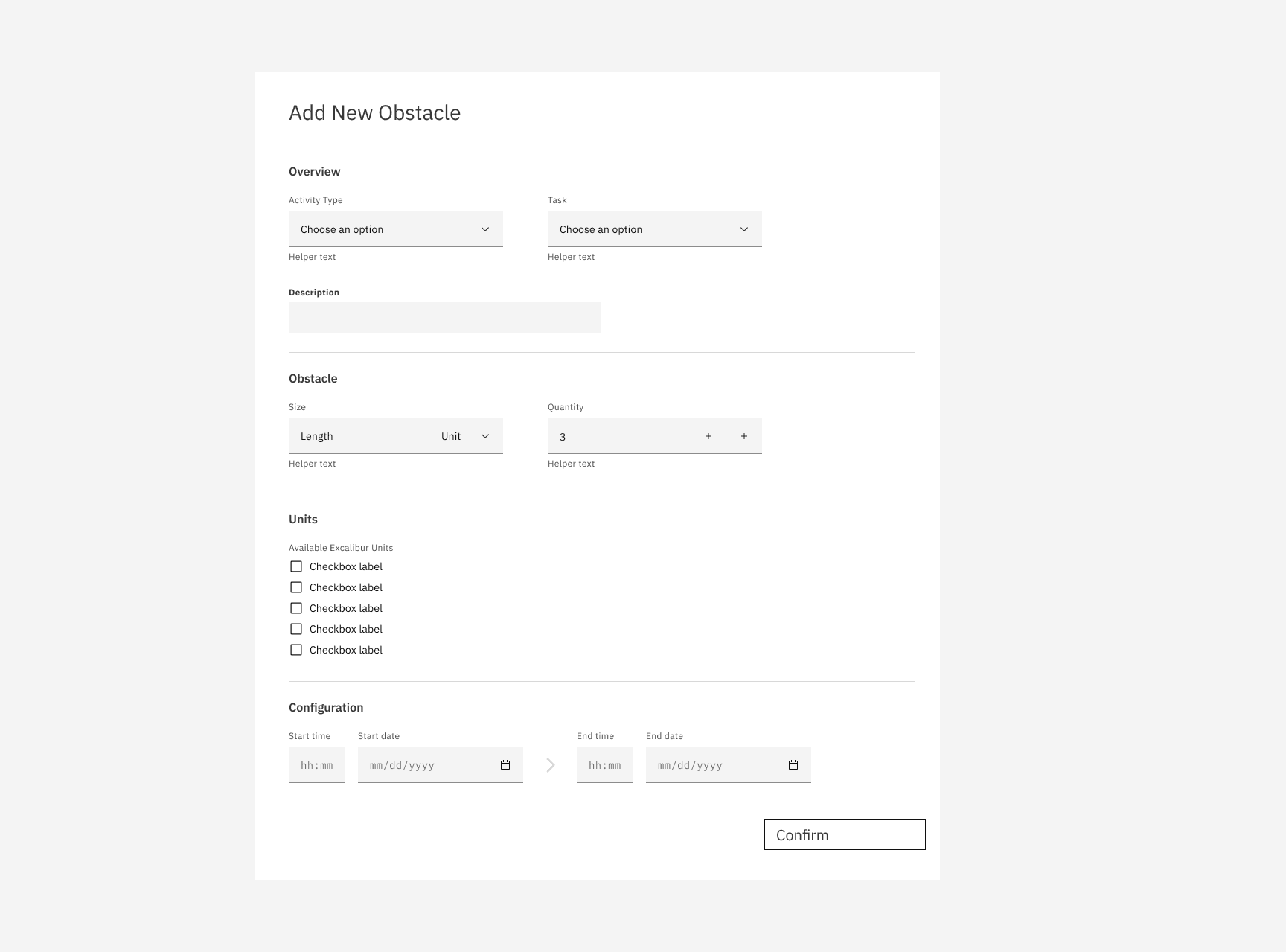
Task: Tick the first Checkbox label under Excalibur Units
Action: pyautogui.click(x=296, y=566)
